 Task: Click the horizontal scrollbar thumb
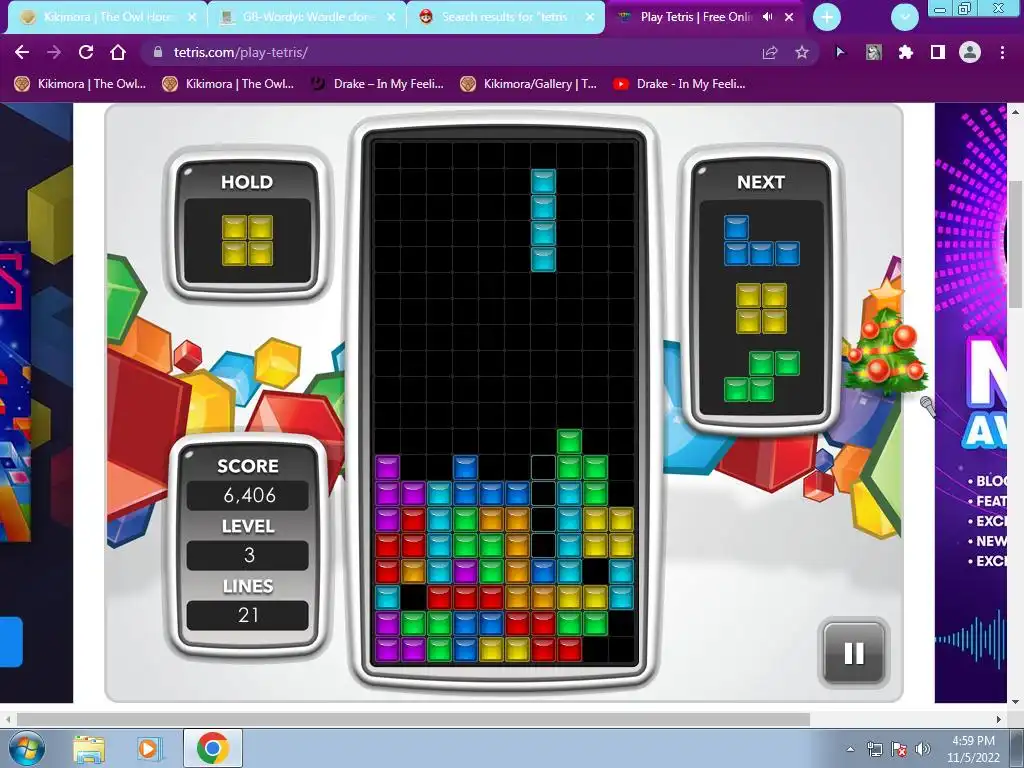click(x=413, y=720)
